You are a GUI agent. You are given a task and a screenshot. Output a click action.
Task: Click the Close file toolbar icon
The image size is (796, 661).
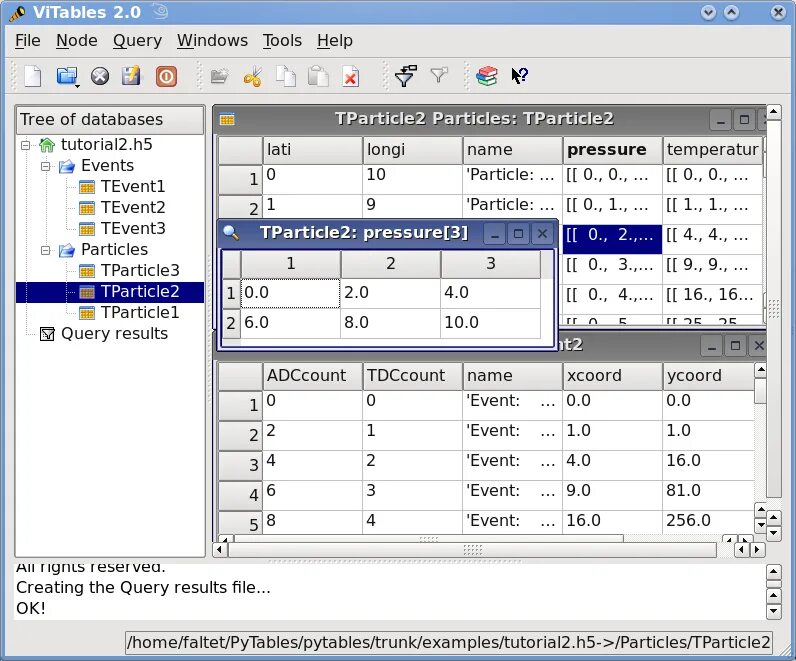click(100, 77)
